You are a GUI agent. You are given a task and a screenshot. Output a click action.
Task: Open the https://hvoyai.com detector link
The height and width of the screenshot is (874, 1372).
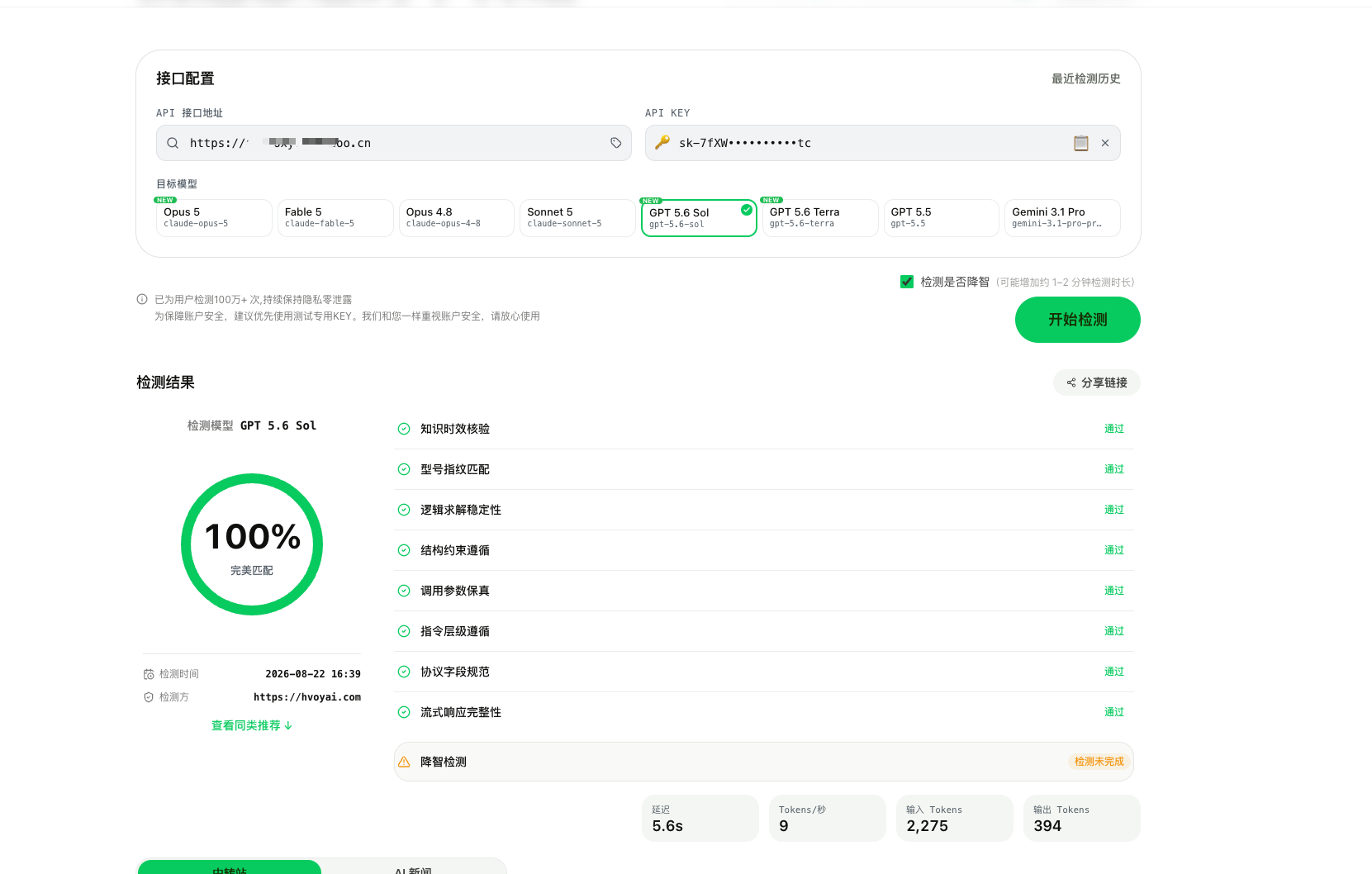[307, 697]
